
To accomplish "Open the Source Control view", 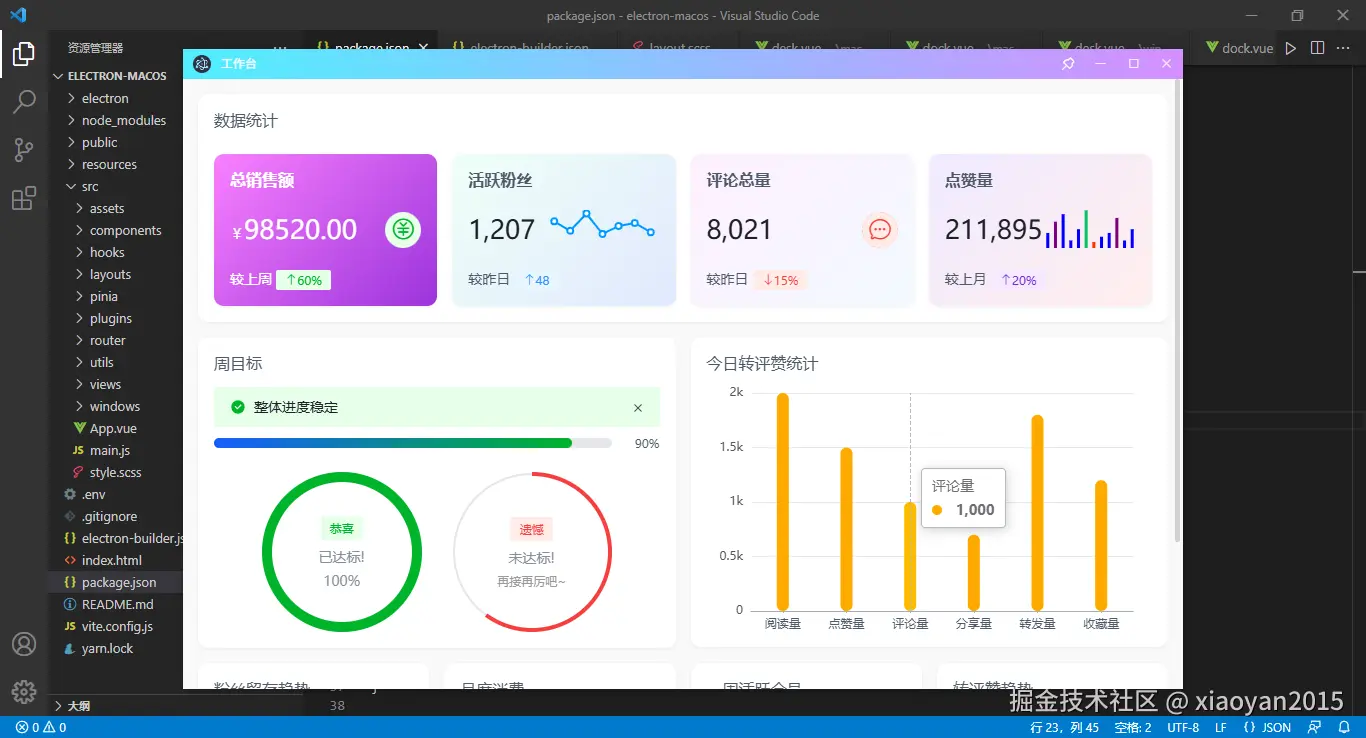I will click(24, 149).
